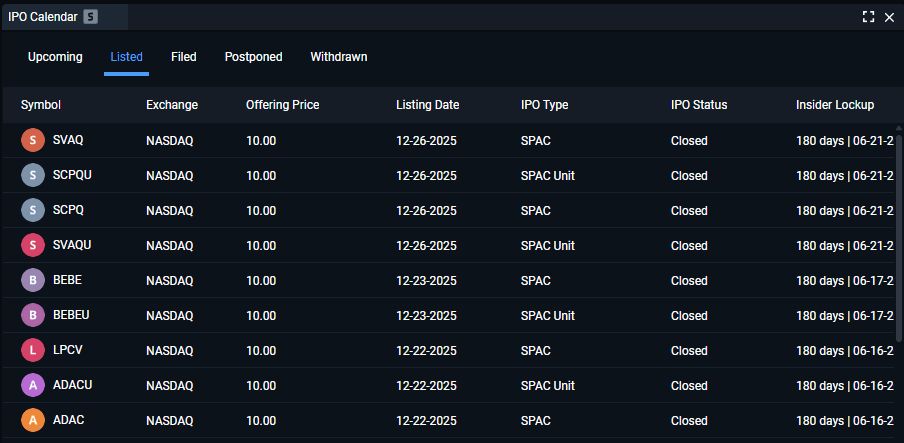The height and width of the screenshot is (443, 904).
Task: Close the IPO Calendar panel
Action: (889, 17)
